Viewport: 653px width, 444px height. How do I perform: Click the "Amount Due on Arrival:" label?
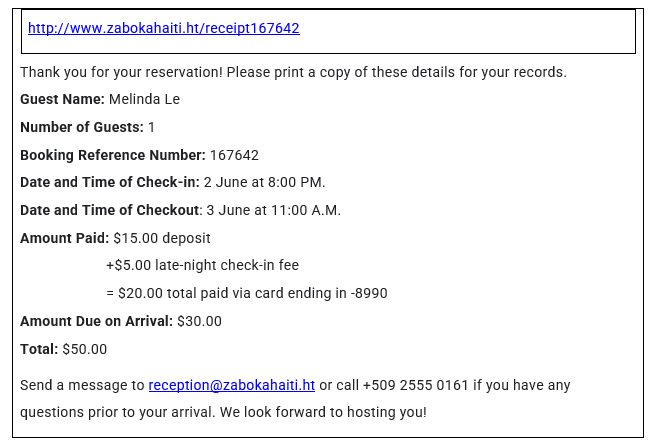96,322
